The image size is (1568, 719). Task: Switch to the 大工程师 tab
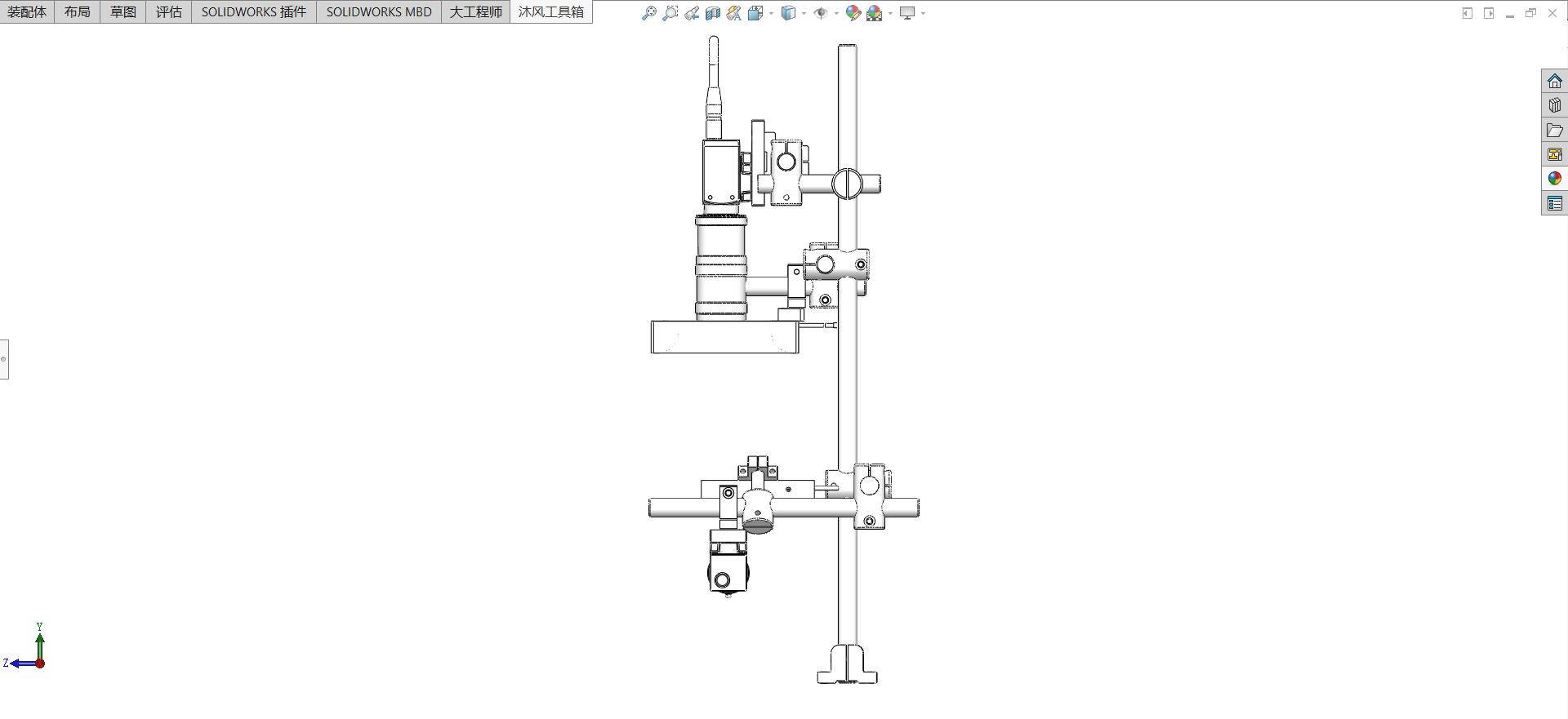pos(476,11)
